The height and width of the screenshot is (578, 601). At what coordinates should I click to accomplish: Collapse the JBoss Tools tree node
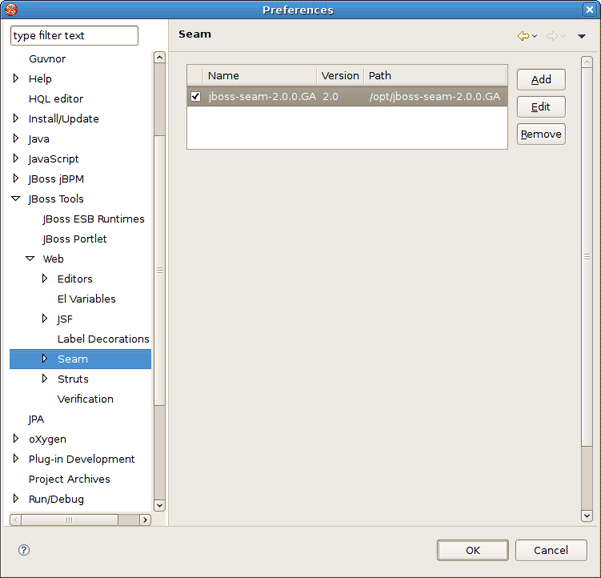(x=16, y=199)
